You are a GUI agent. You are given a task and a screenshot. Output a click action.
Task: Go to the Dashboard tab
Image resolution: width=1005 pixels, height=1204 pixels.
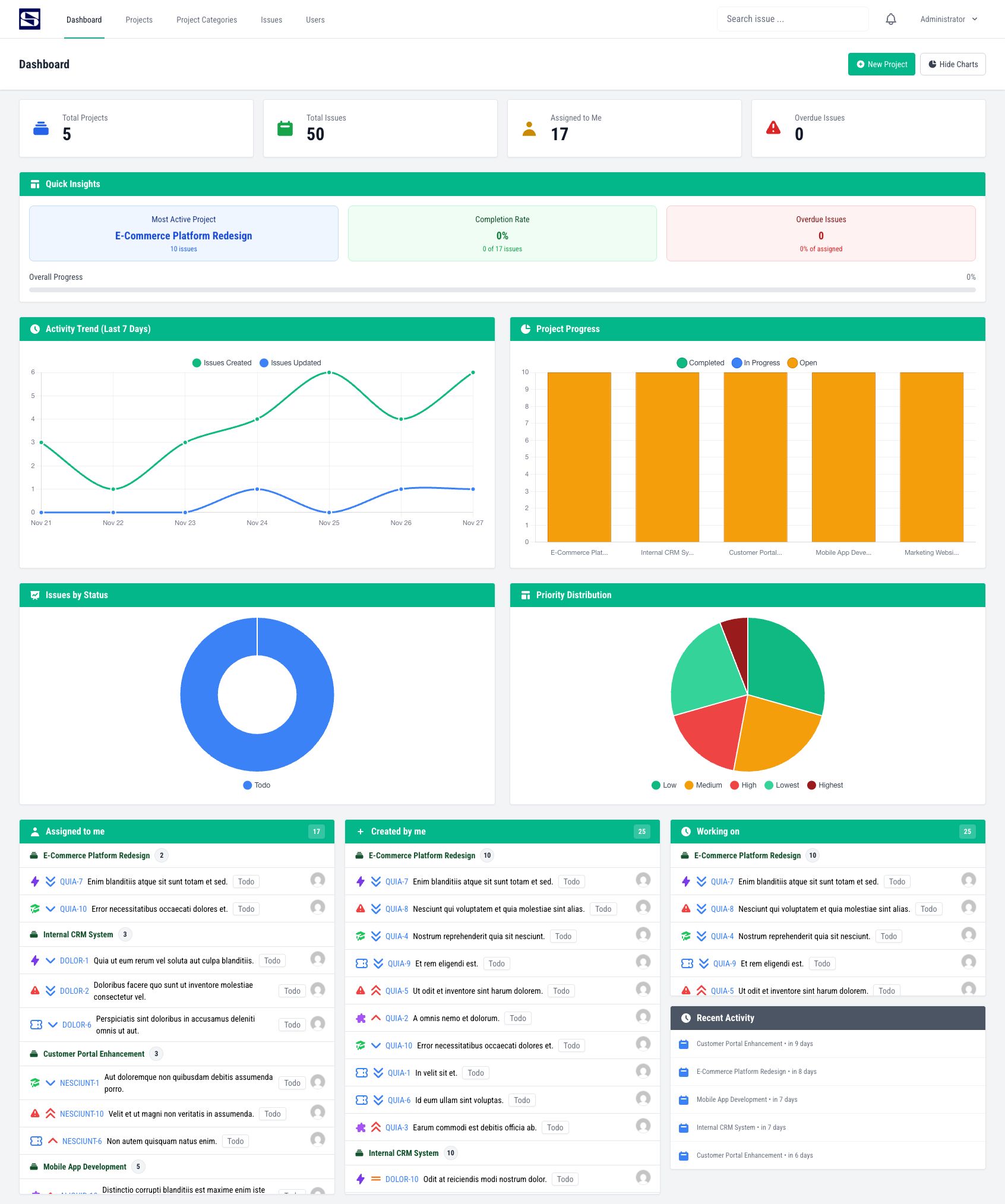(x=84, y=20)
